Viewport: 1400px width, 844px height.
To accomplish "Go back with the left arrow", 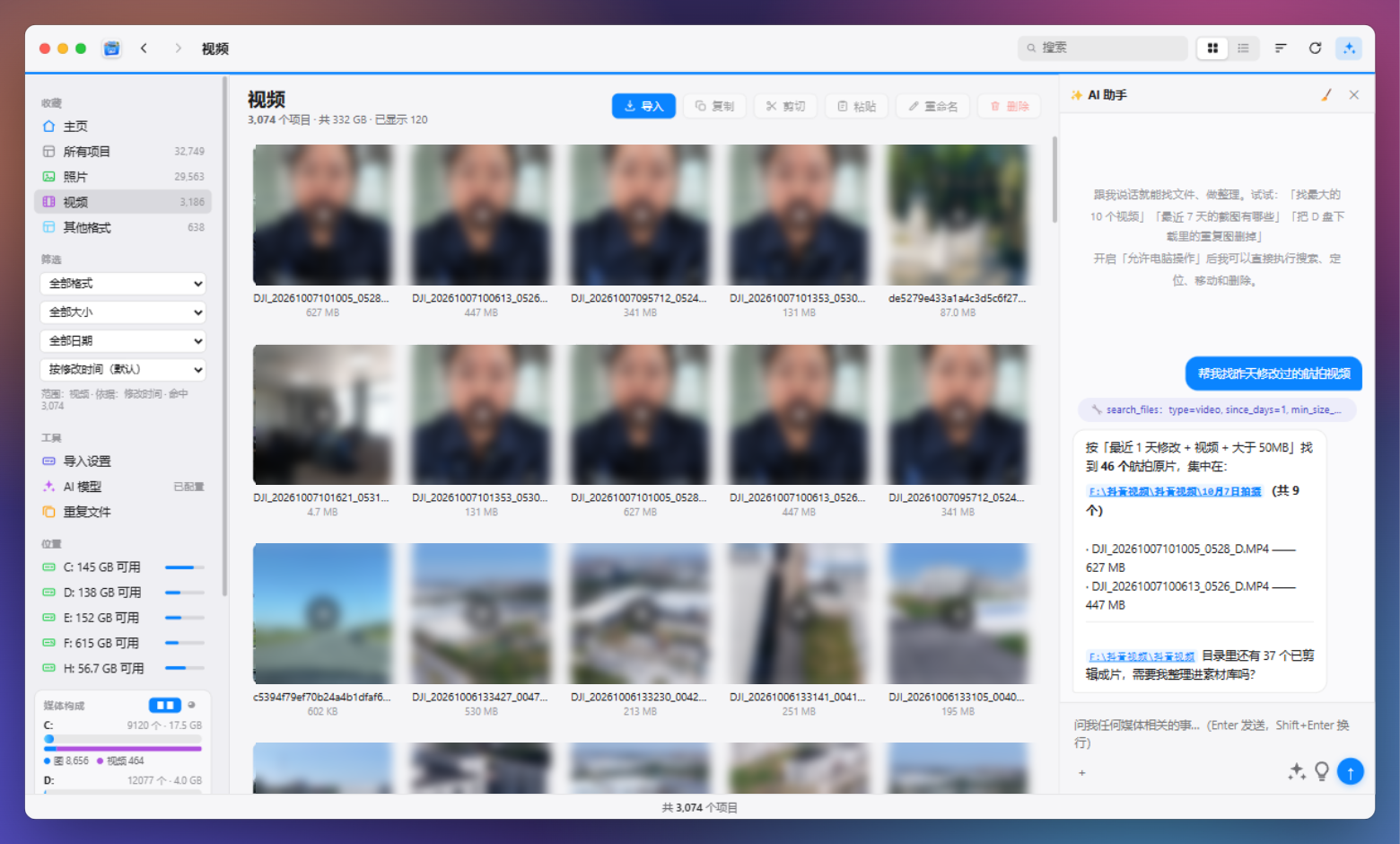I will 144,48.
